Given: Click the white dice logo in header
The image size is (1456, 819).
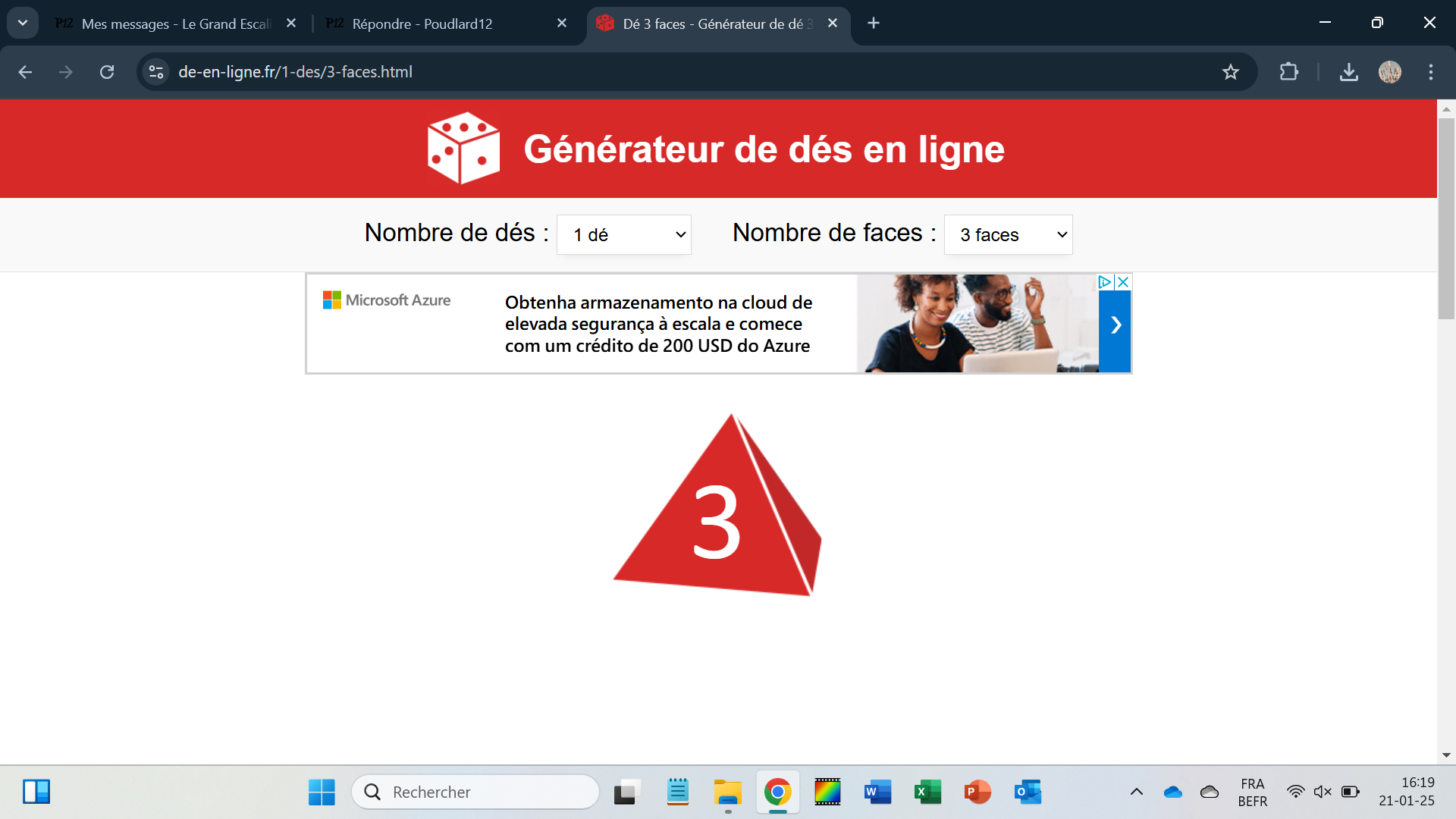Looking at the screenshot, I should [x=463, y=149].
